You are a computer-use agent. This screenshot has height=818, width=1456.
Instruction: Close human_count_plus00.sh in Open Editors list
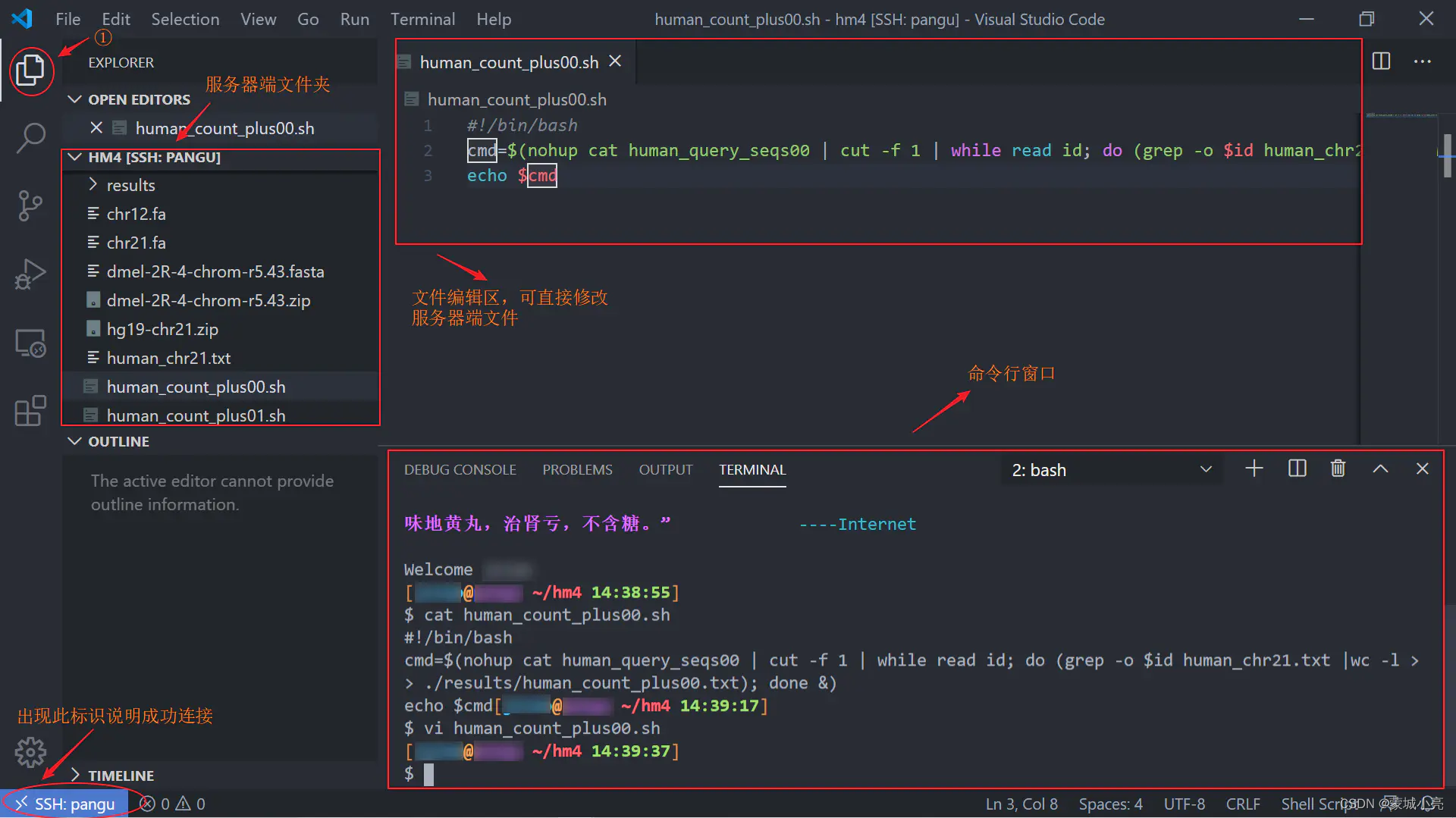tap(96, 128)
